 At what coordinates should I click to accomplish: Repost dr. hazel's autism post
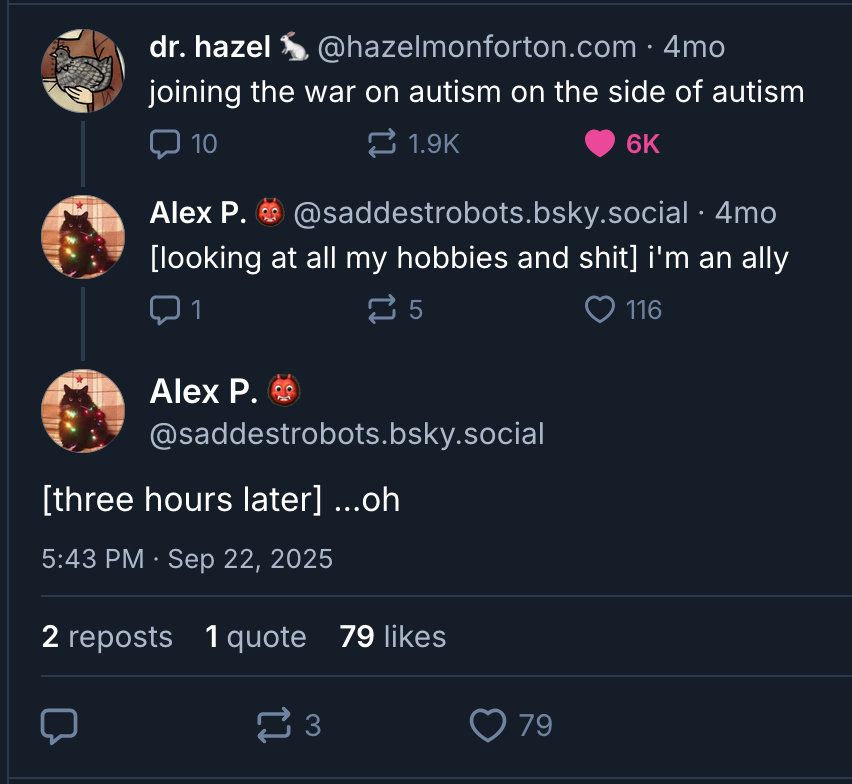click(x=382, y=145)
